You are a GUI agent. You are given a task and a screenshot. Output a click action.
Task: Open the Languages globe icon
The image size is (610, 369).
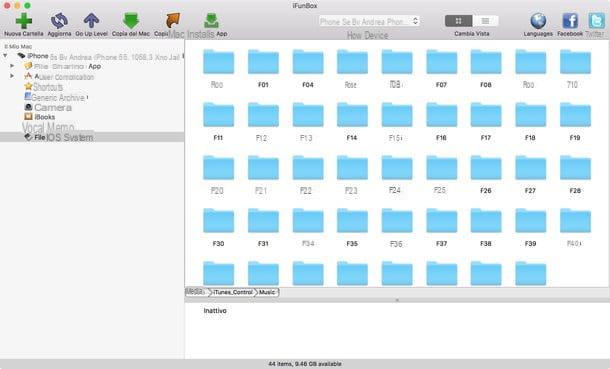pyautogui.click(x=538, y=21)
